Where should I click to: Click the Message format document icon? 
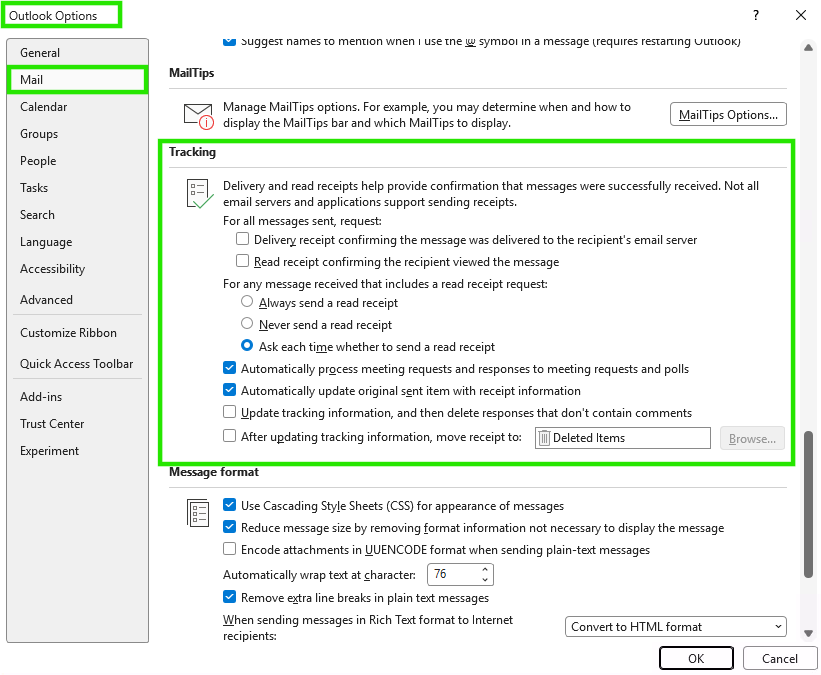click(198, 513)
